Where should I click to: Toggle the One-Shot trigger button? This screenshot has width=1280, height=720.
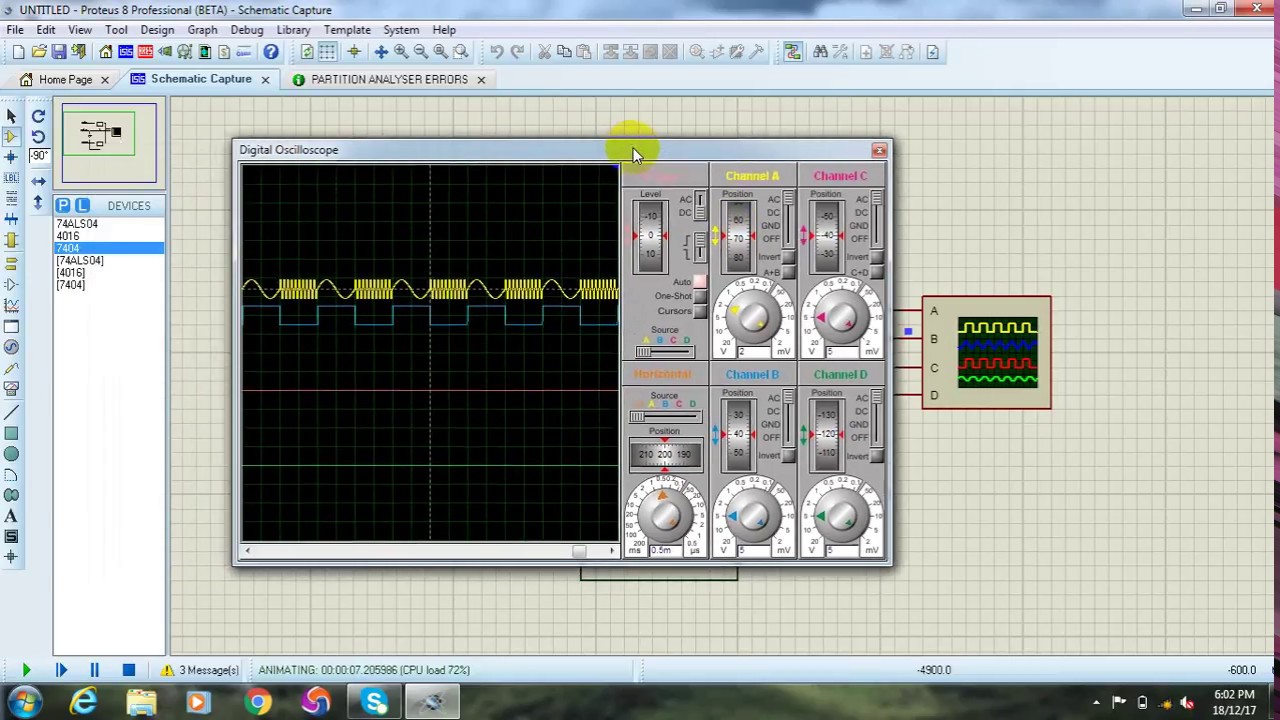[x=700, y=296]
